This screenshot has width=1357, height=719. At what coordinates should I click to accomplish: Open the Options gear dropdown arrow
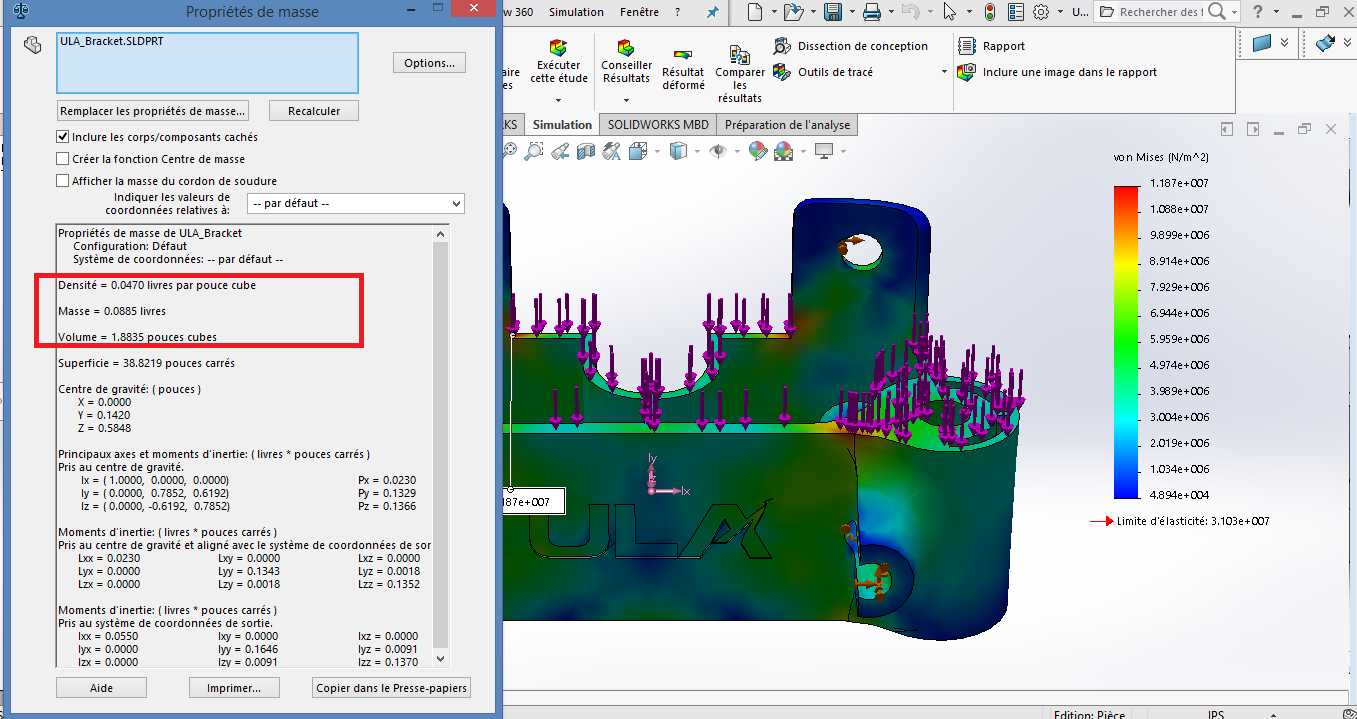click(x=1059, y=12)
